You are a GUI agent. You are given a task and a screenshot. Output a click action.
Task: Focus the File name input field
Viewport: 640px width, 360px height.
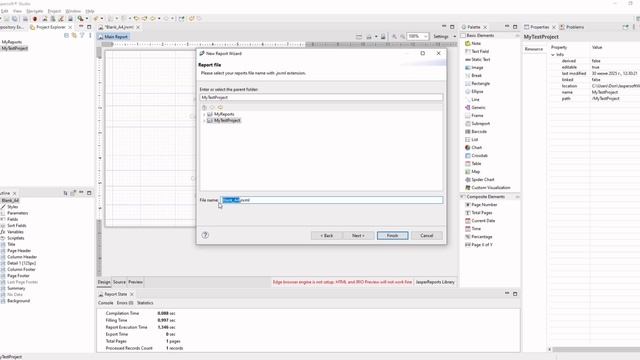click(331, 200)
